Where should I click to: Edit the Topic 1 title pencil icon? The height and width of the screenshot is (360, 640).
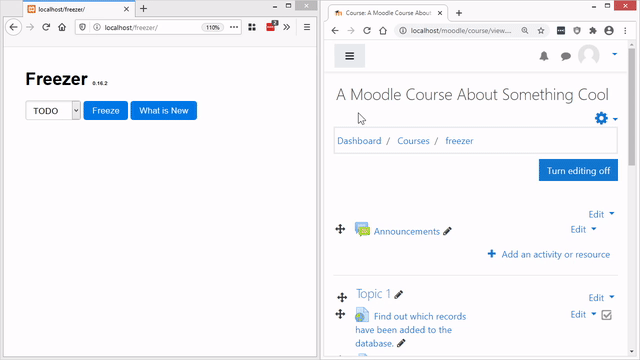399,294
